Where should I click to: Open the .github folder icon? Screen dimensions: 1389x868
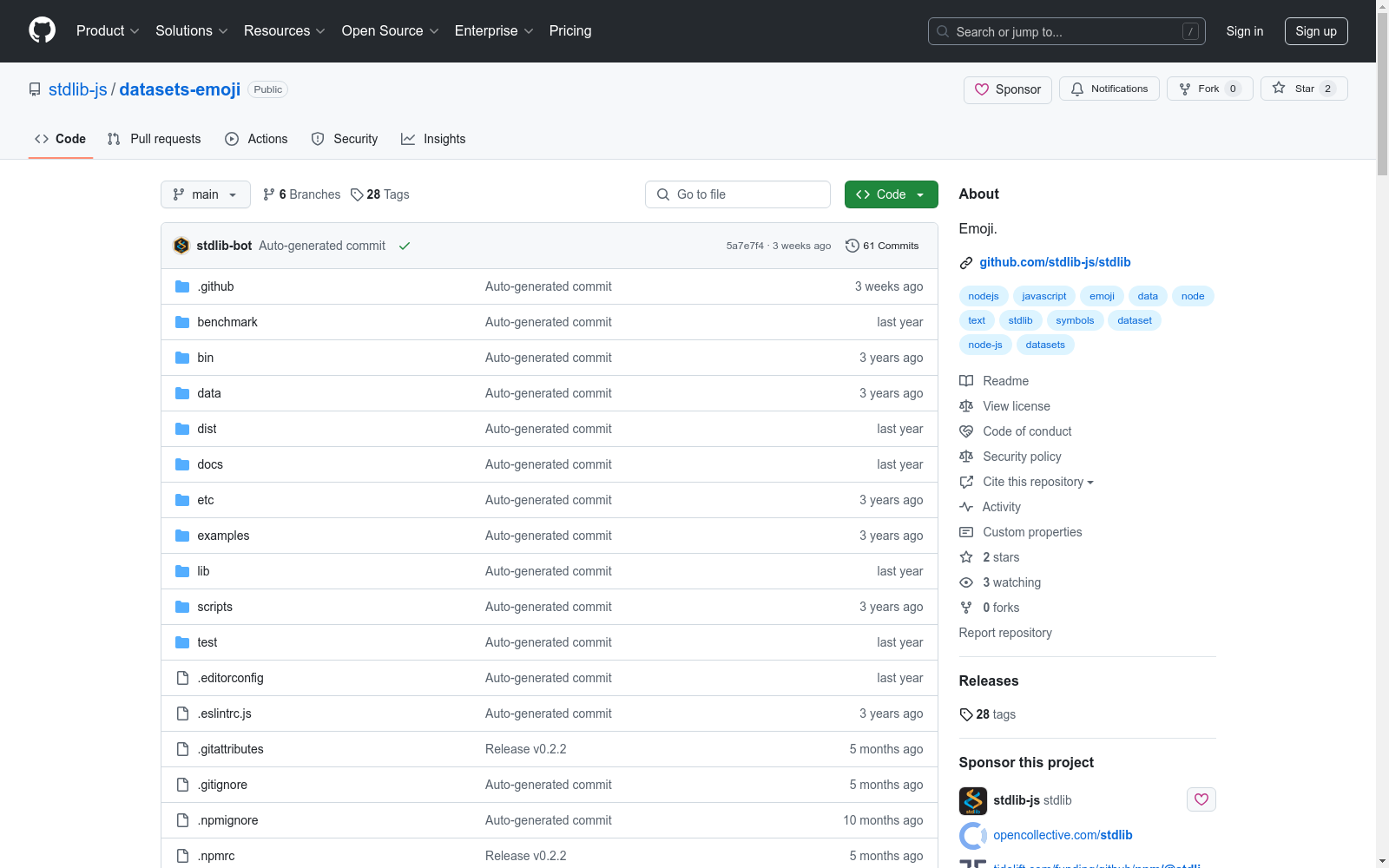[x=182, y=286]
